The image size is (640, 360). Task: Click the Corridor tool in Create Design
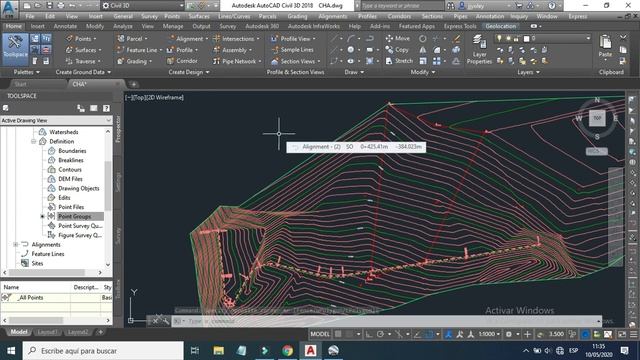pos(182,61)
